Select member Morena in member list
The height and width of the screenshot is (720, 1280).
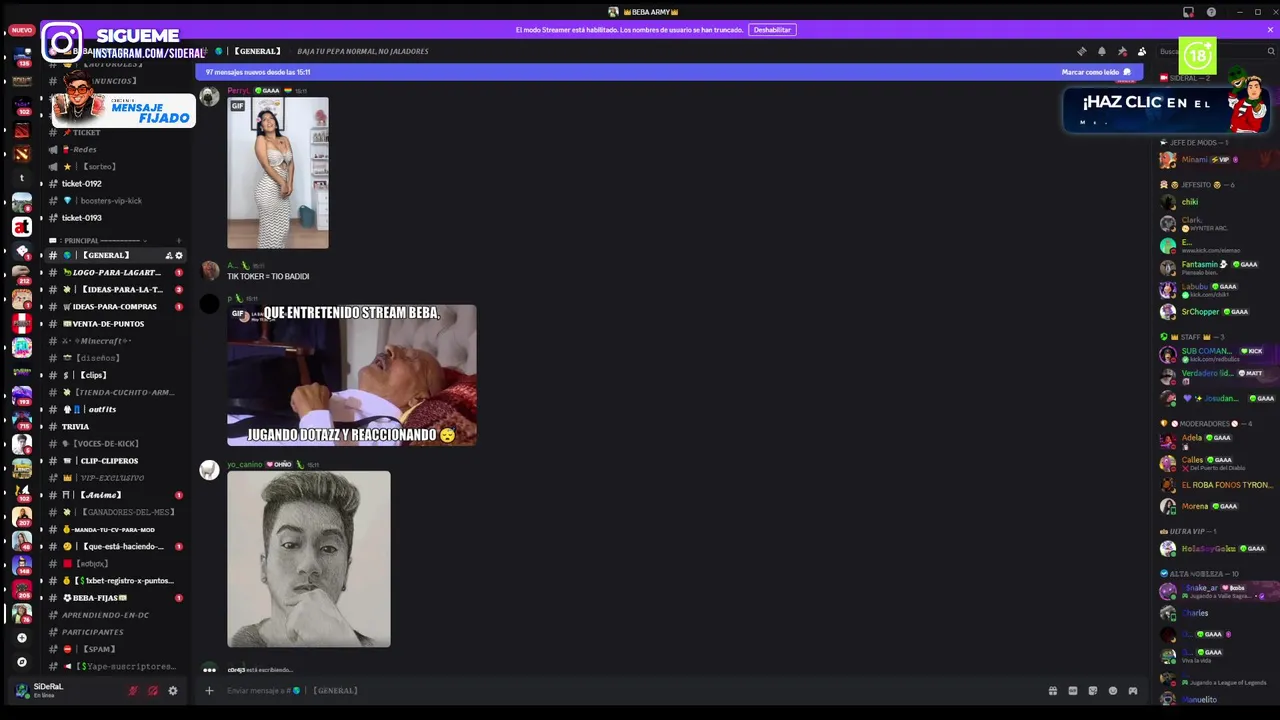(1215, 506)
